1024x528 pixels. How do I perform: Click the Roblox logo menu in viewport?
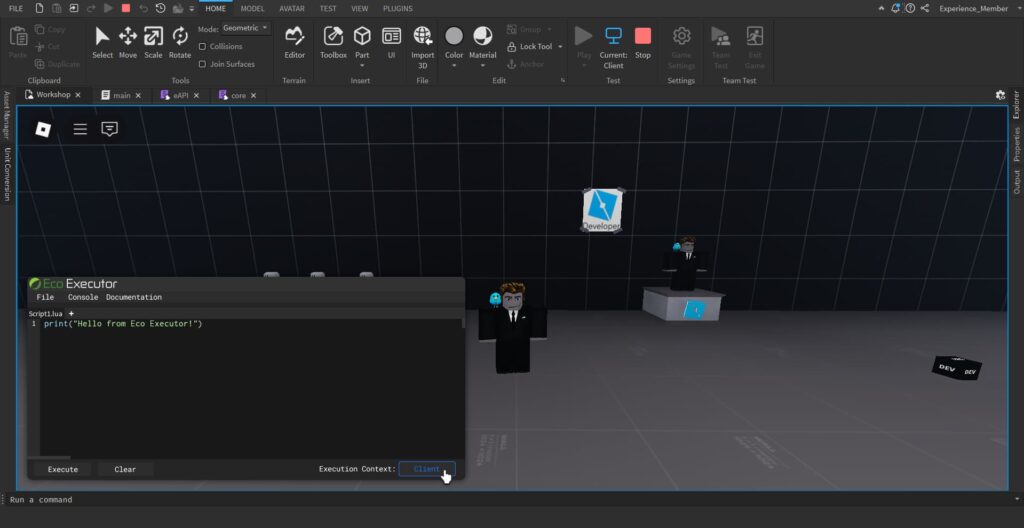(42, 129)
